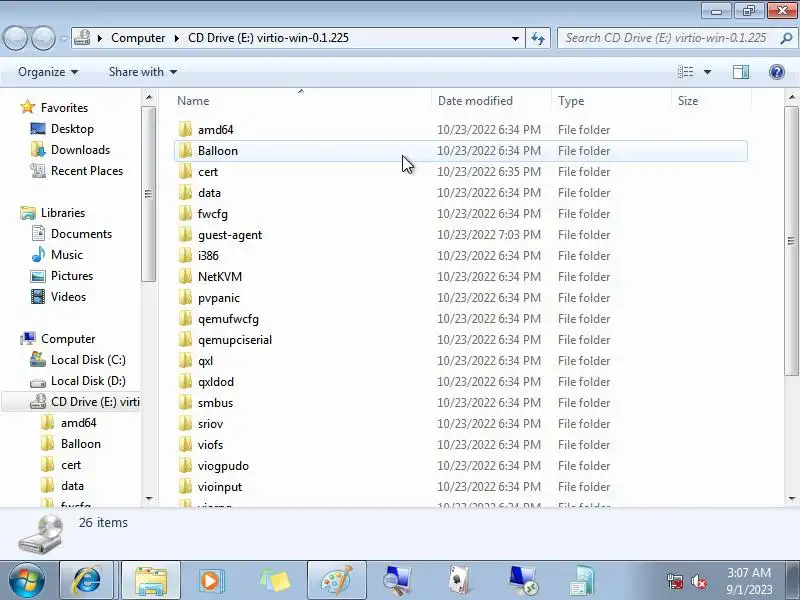Select the i386 folder row

(461, 255)
